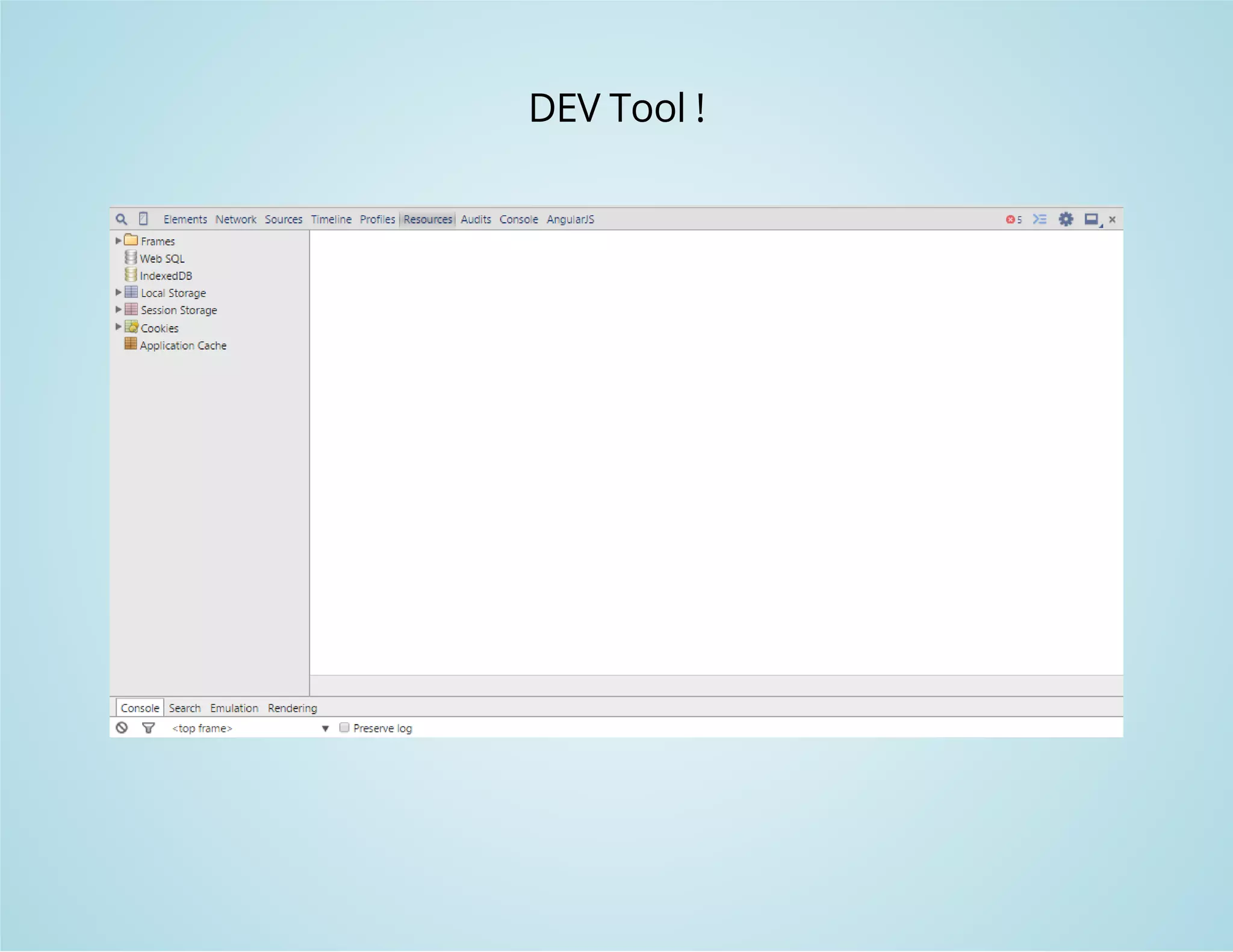Select the Local Storage label
This screenshot has width=1233, height=952.
point(173,293)
